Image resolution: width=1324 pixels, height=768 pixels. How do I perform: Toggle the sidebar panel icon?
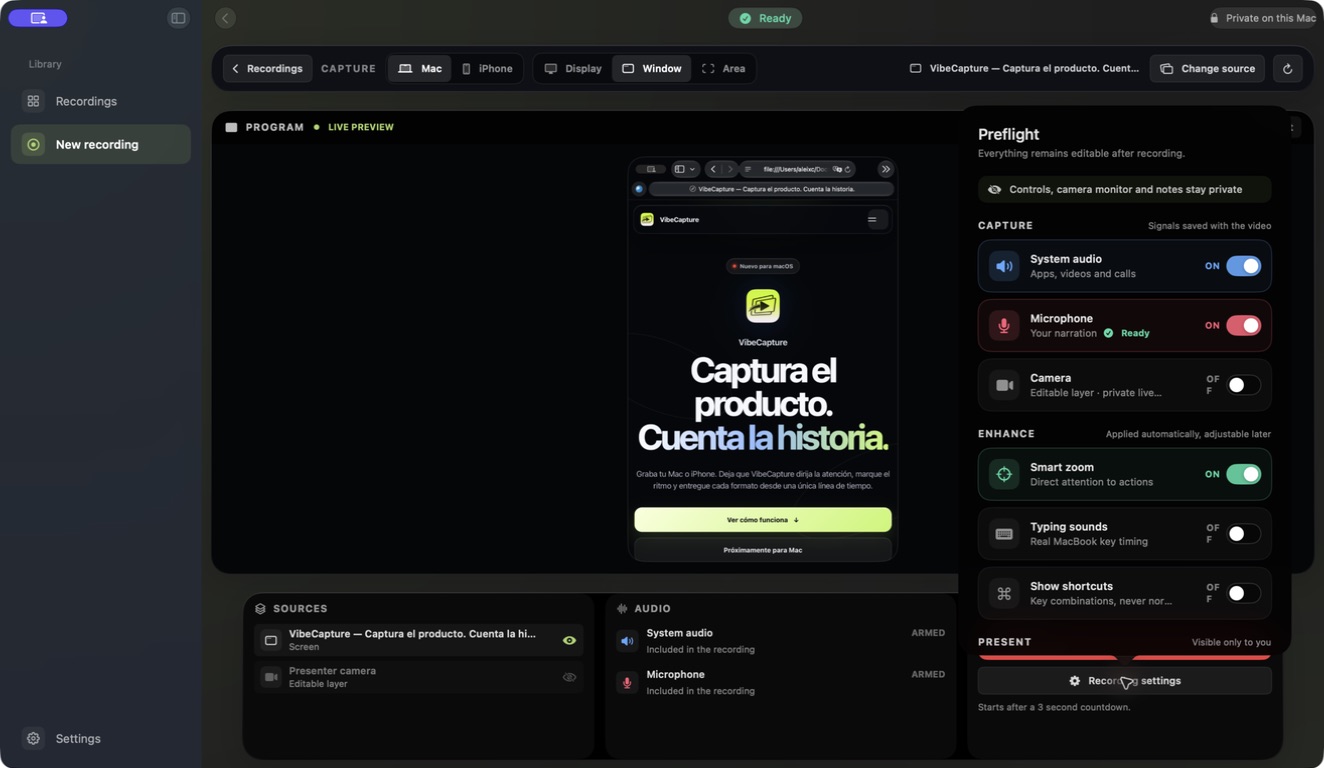178,18
